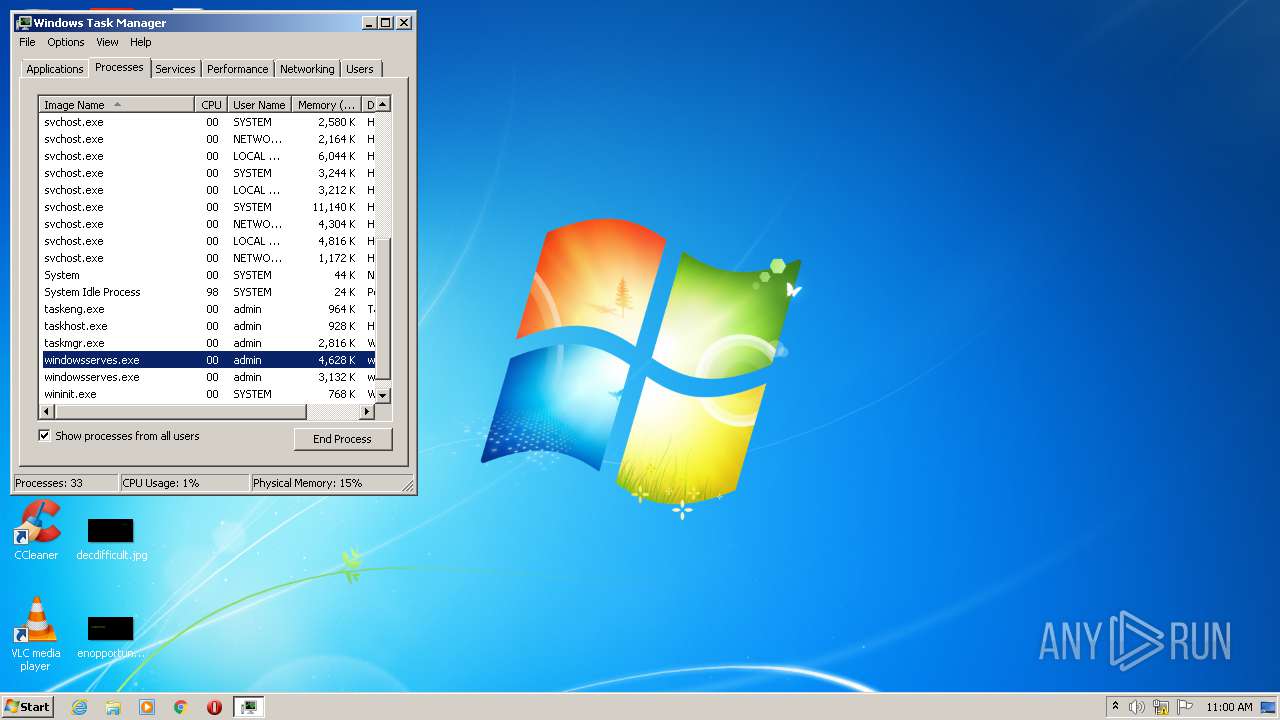Screen dimensions: 1280x720
Task: Click Task Manager taskbar button
Action: (249, 707)
